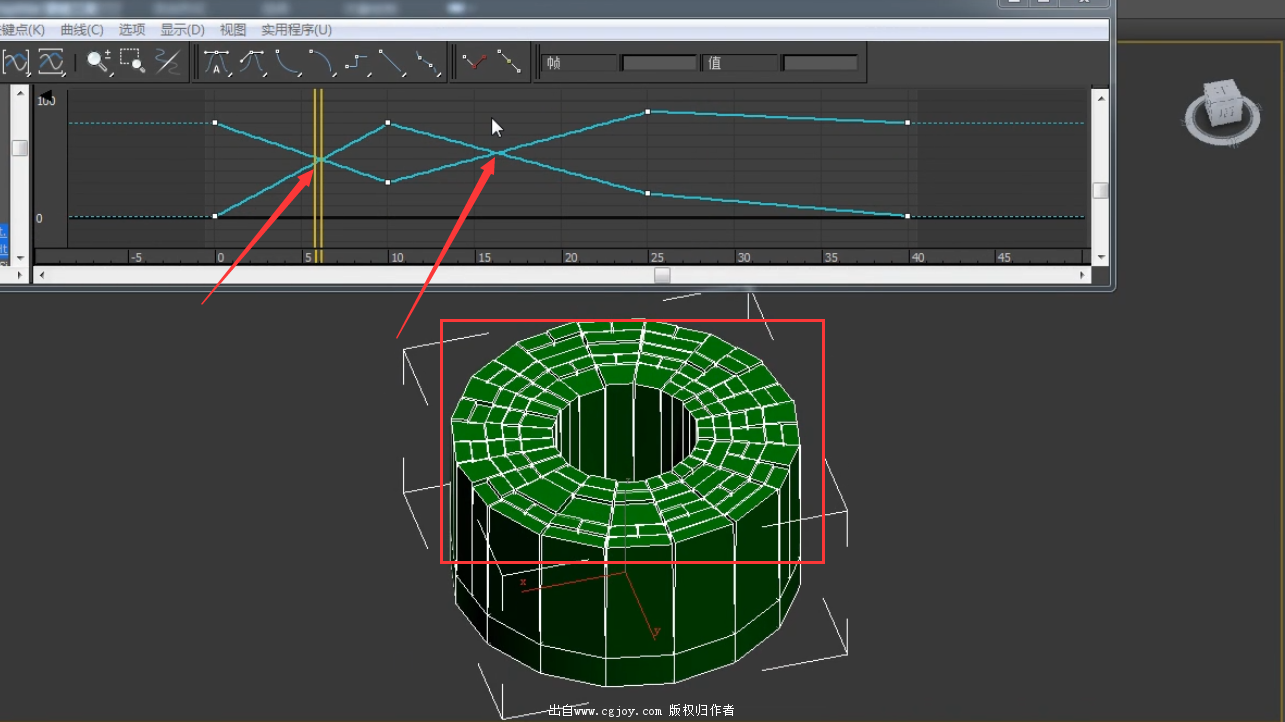Set tangents to Slow
1285x722 pixels.
coord(322,63)
